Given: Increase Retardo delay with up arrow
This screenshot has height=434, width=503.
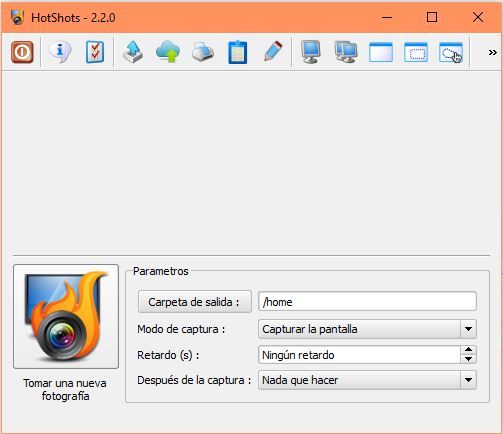Looking at the screenshot, I should (468, 350).
